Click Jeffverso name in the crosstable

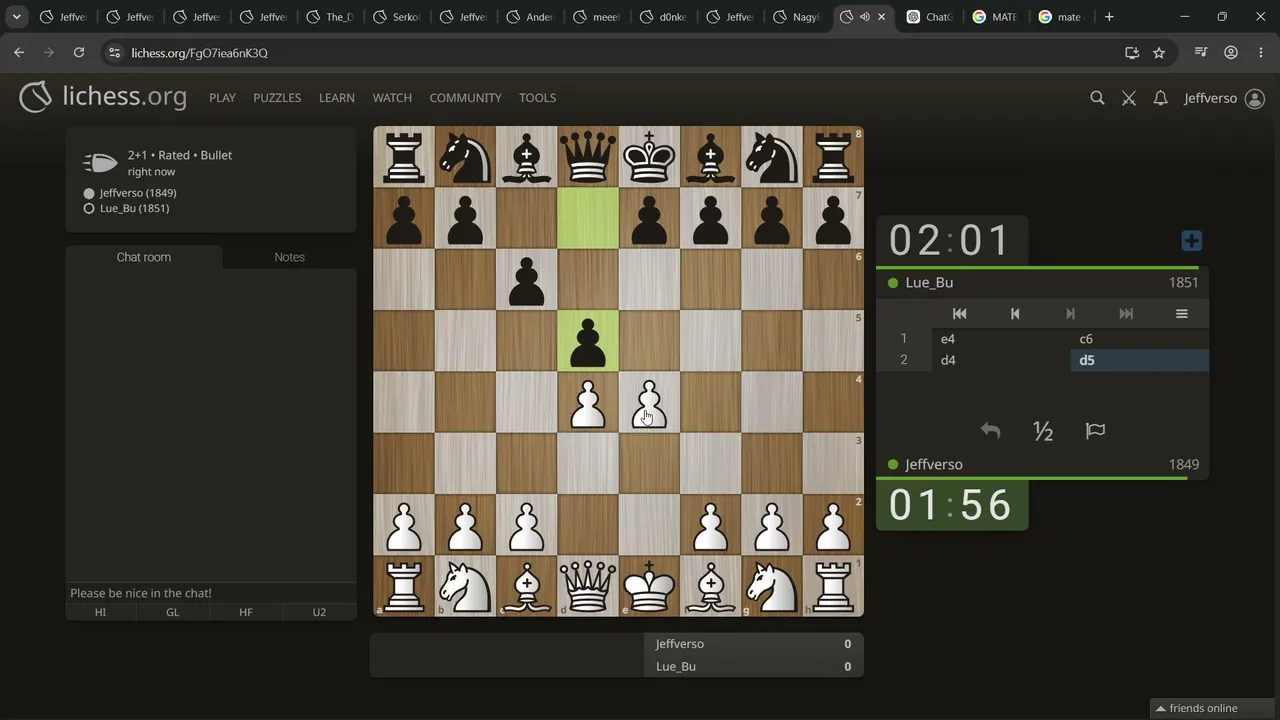pos(680,644)
